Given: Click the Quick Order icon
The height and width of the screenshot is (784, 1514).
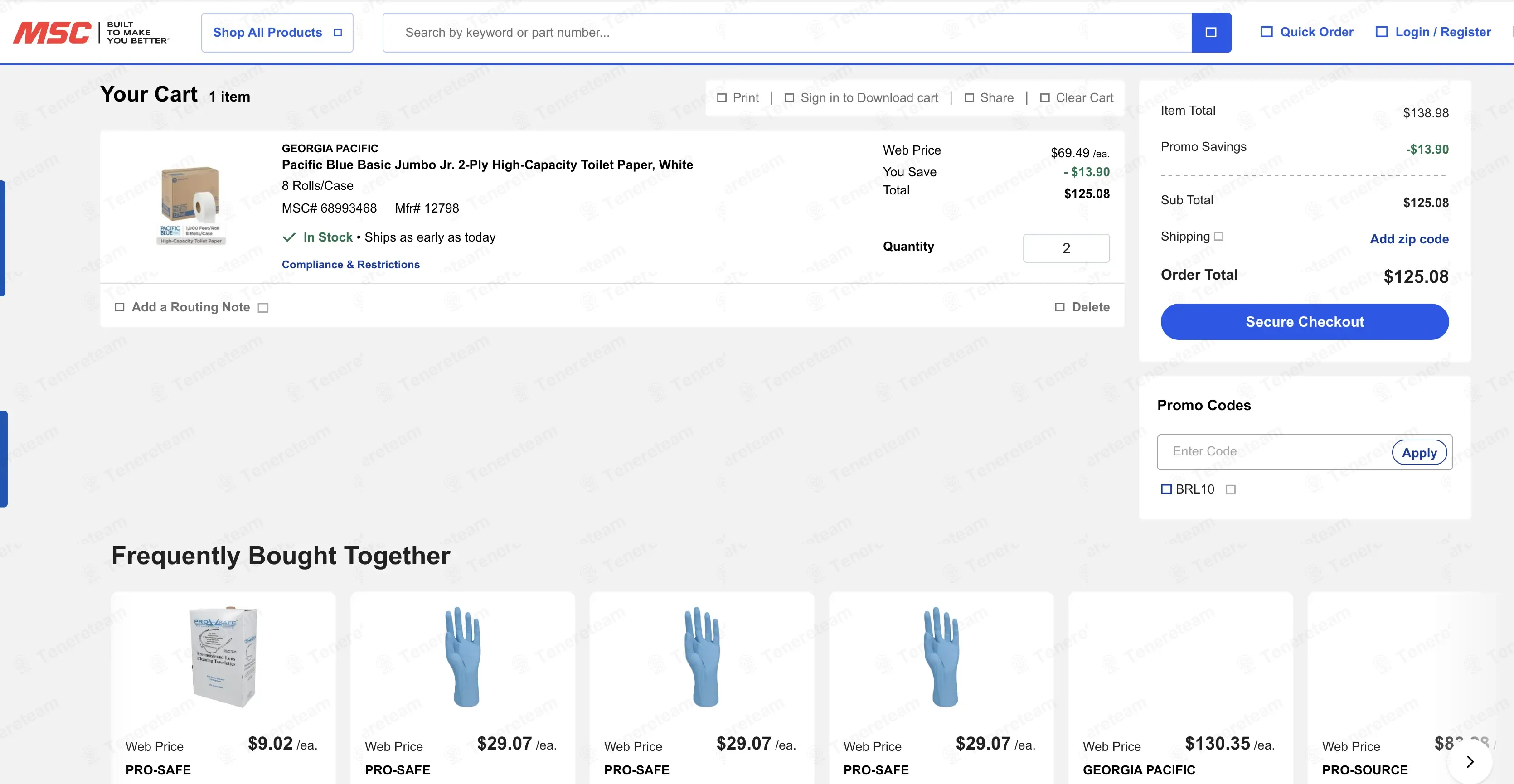Looking at the screenshot, I should (1267, 32).
